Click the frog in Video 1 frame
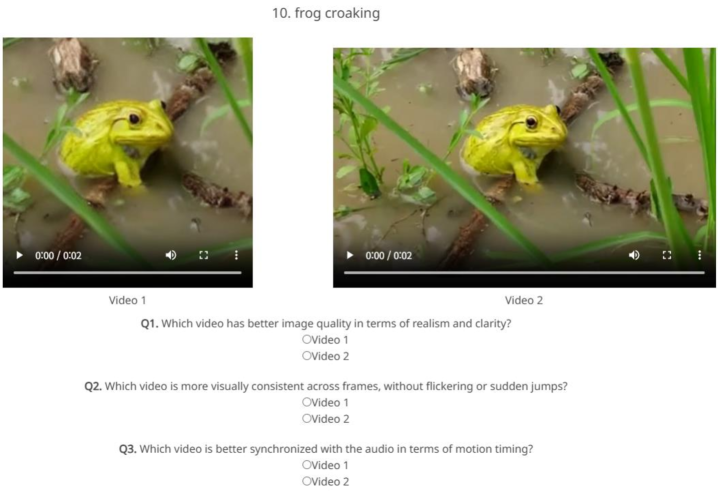Viewport: 718px width, 495px height. pos(117,142)
